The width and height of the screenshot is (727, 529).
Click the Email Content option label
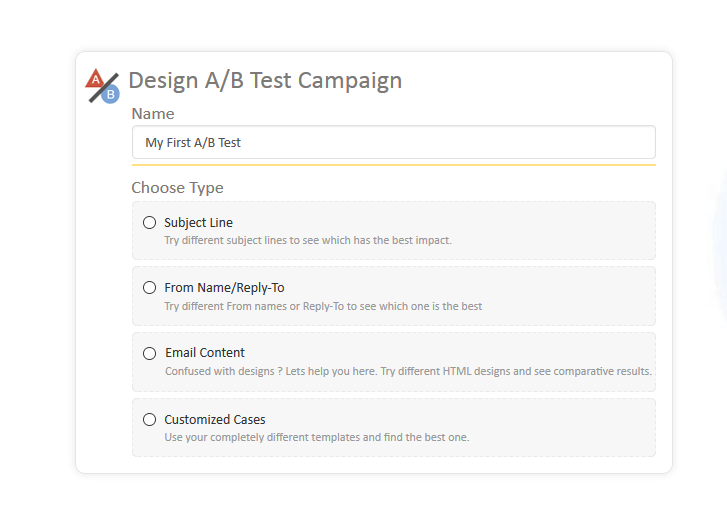[204, 353]
